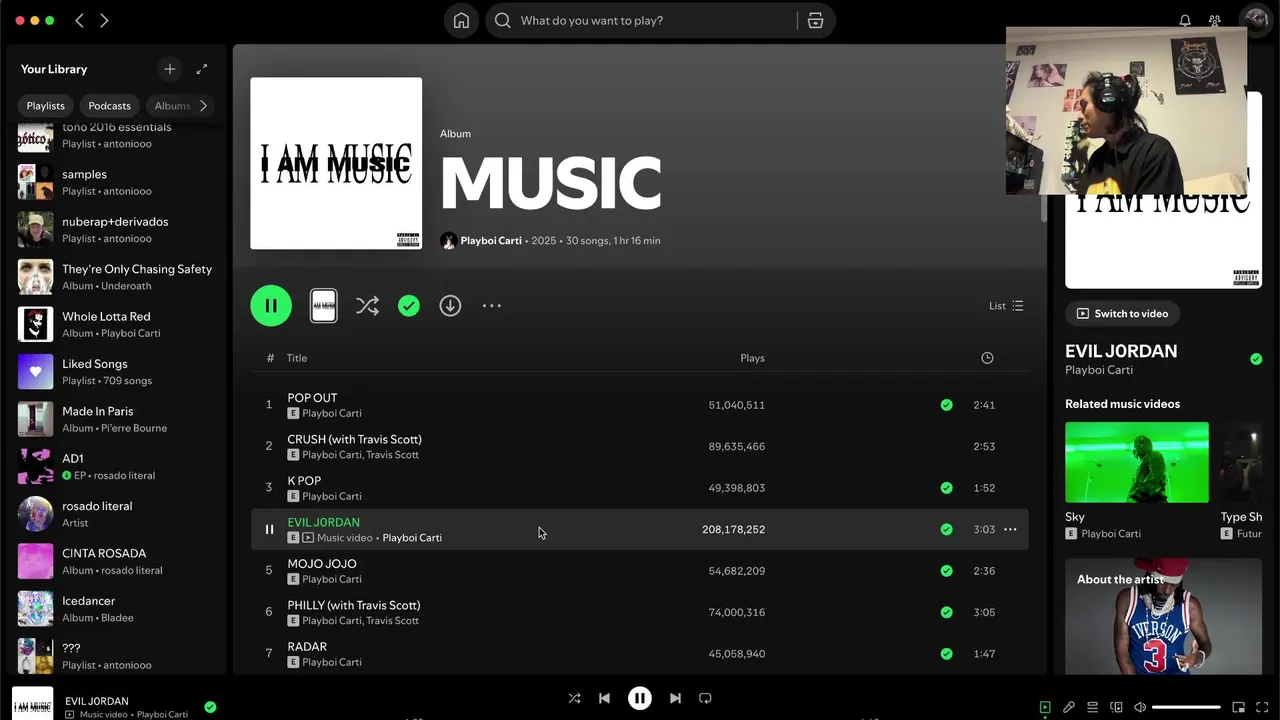Mute the volume speaker icon

pos(1140,707)
